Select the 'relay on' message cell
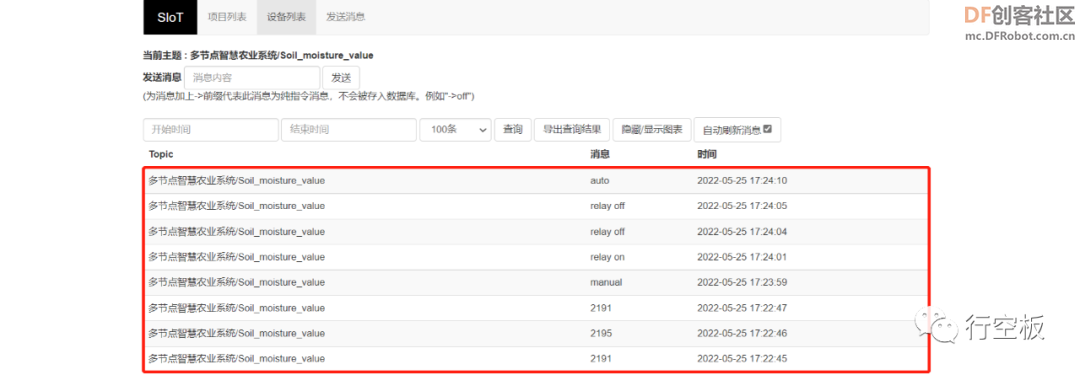 [x=608, y=257]
